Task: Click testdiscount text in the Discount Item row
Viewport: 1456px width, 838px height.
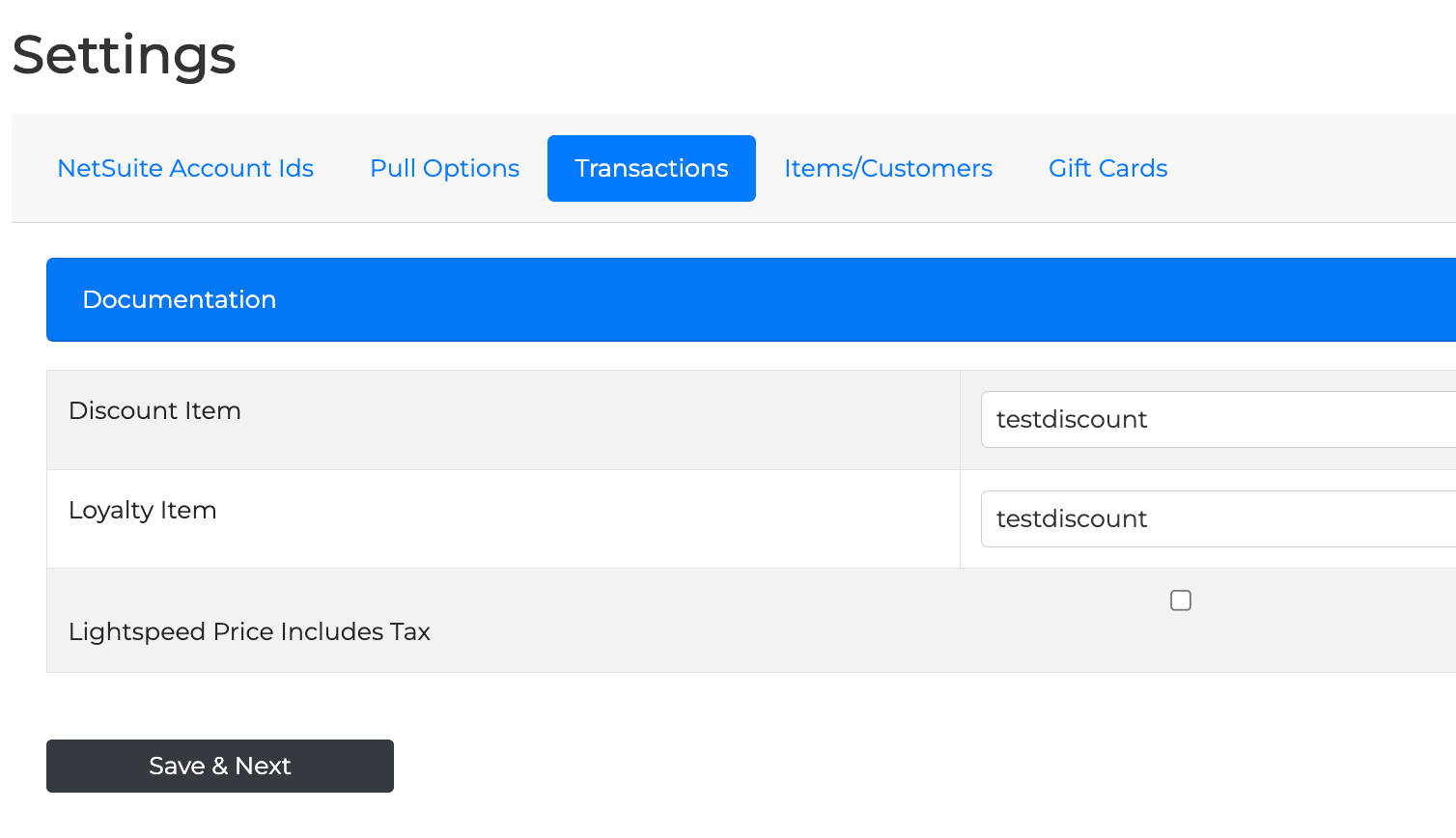Action: (x=1071, y=419)
